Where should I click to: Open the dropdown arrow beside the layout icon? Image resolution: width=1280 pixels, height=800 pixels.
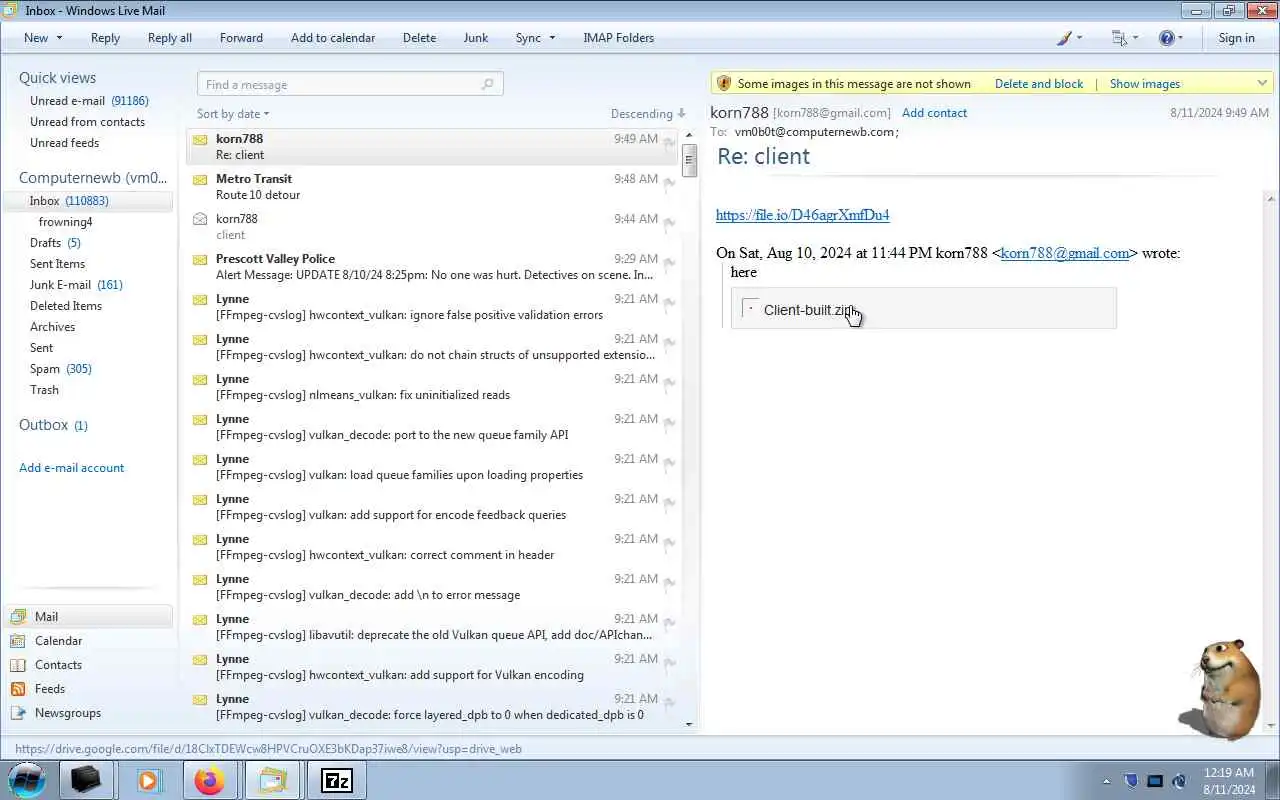pos(1135,38)
